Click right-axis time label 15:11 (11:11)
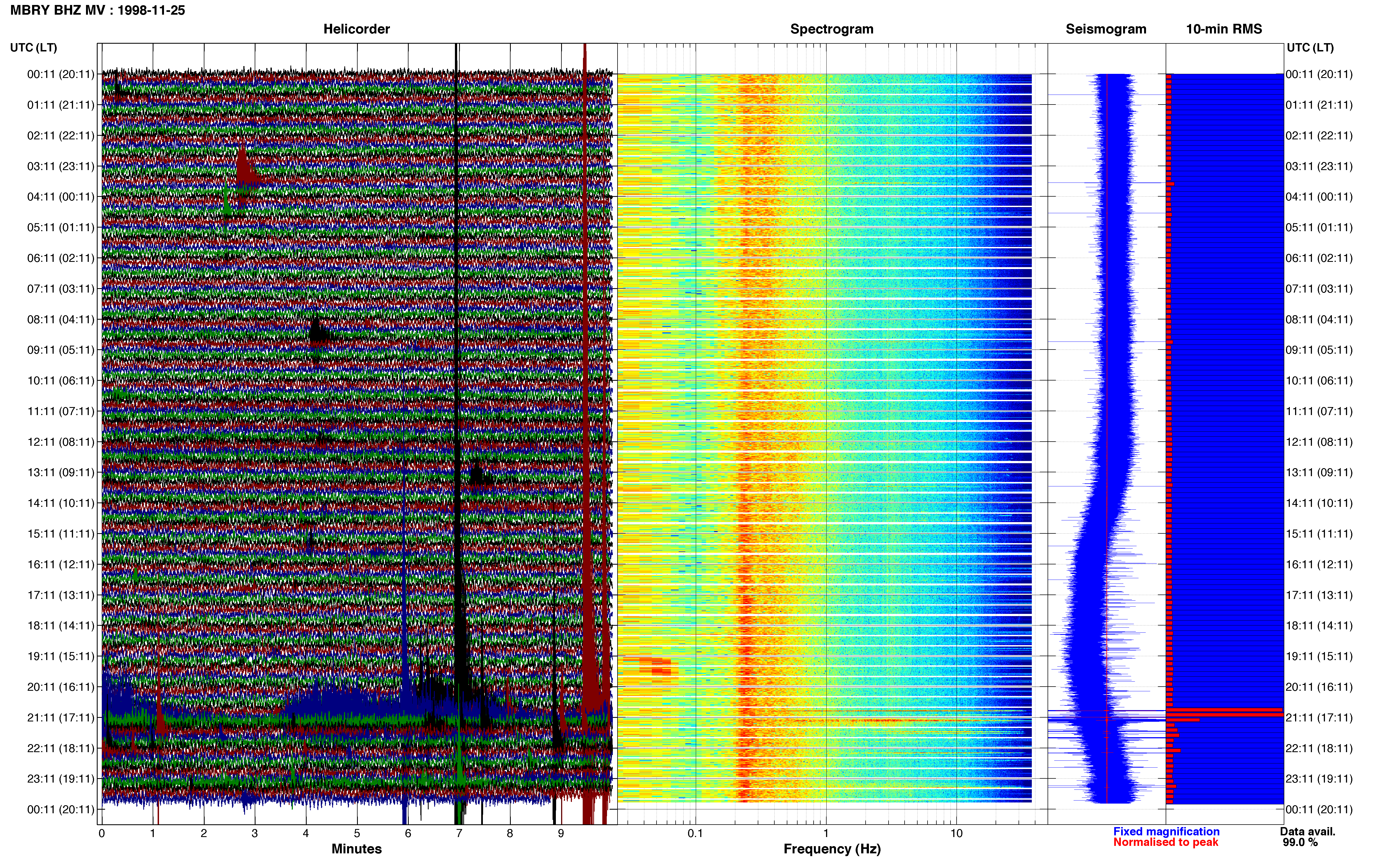Image resolution: width=1388 pixels, height=868 pixels. coord(1319,534)
